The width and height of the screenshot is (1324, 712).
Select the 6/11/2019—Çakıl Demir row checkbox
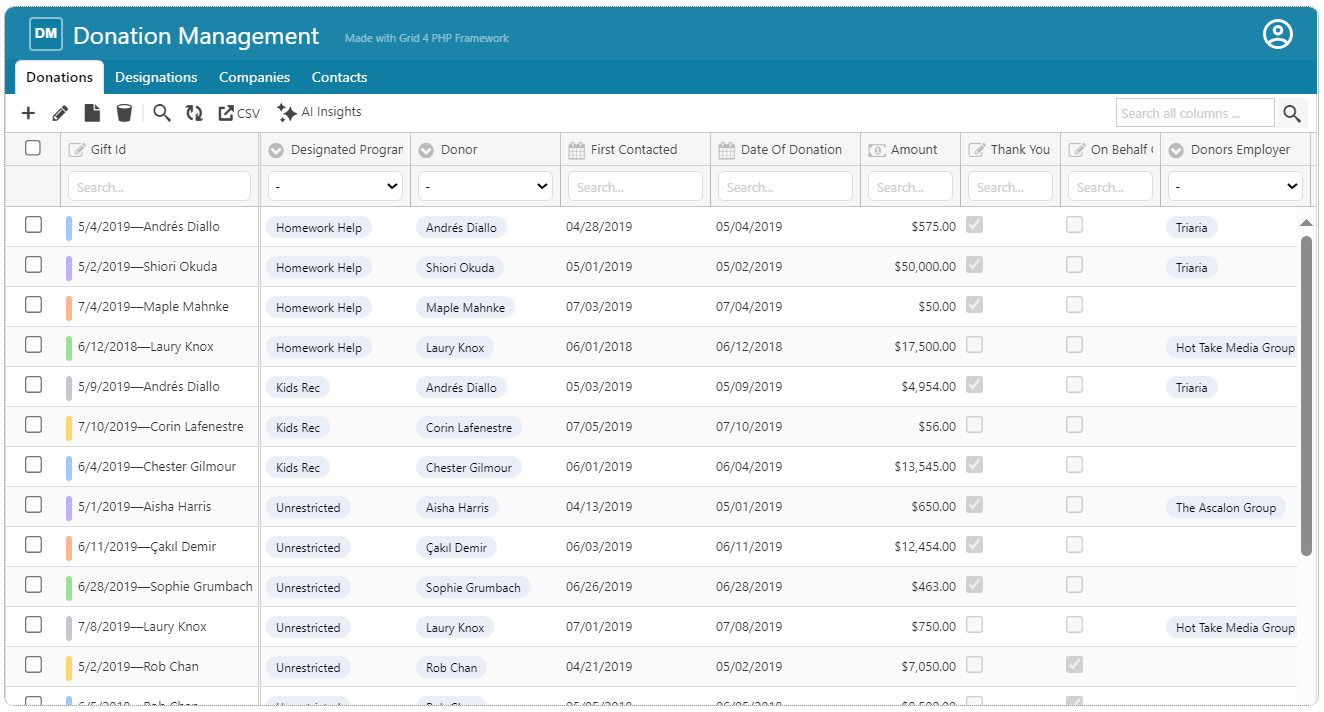33,545
